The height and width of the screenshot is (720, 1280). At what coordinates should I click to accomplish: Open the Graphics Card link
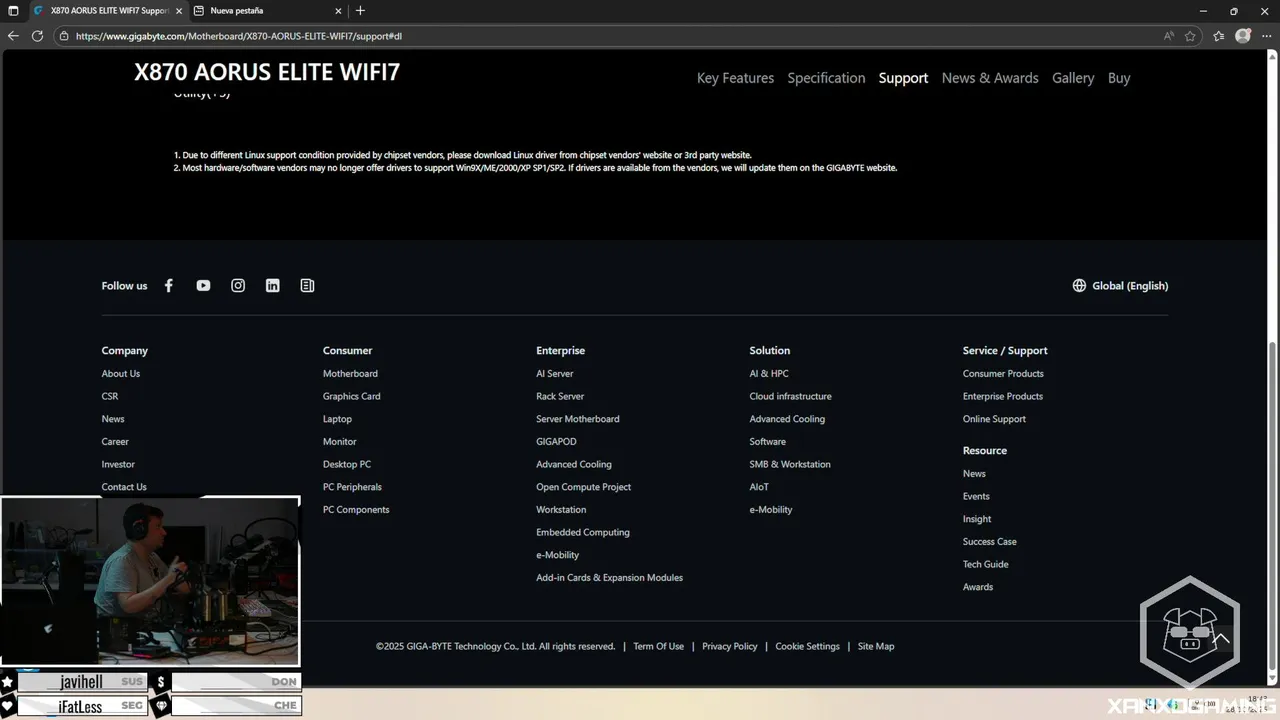click(352, 396)
